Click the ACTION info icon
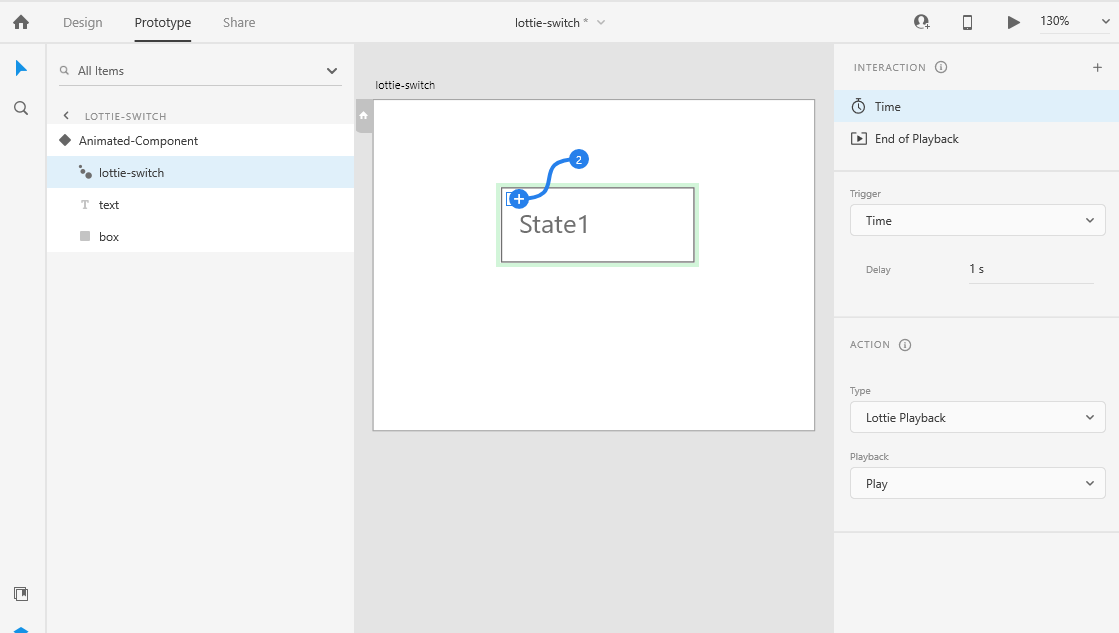The width and height of the screenshot is (1119, 633). pos(905,344)
